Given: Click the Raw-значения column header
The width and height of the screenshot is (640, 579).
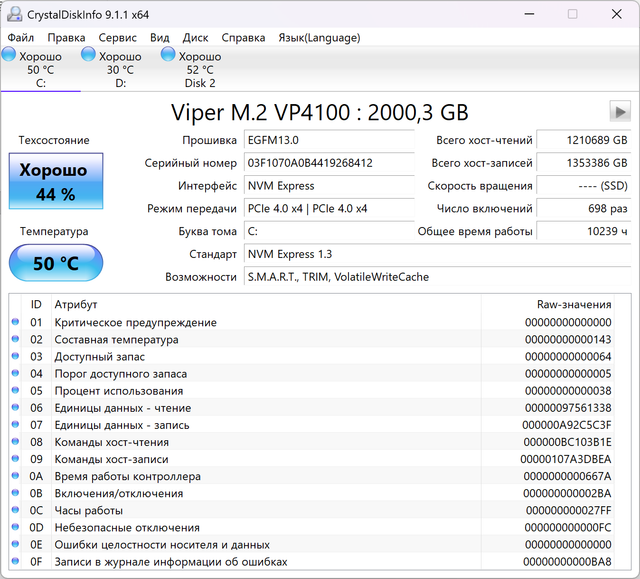Looking at the screenshot, I should (548, 304).
